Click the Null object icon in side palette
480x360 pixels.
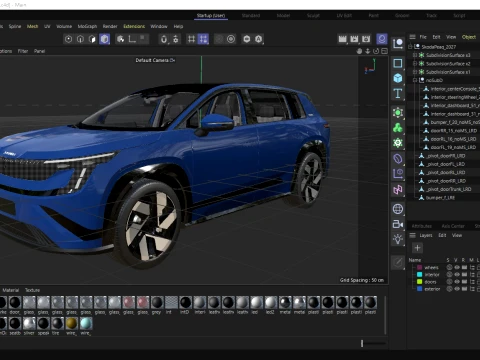pos(398,44)
